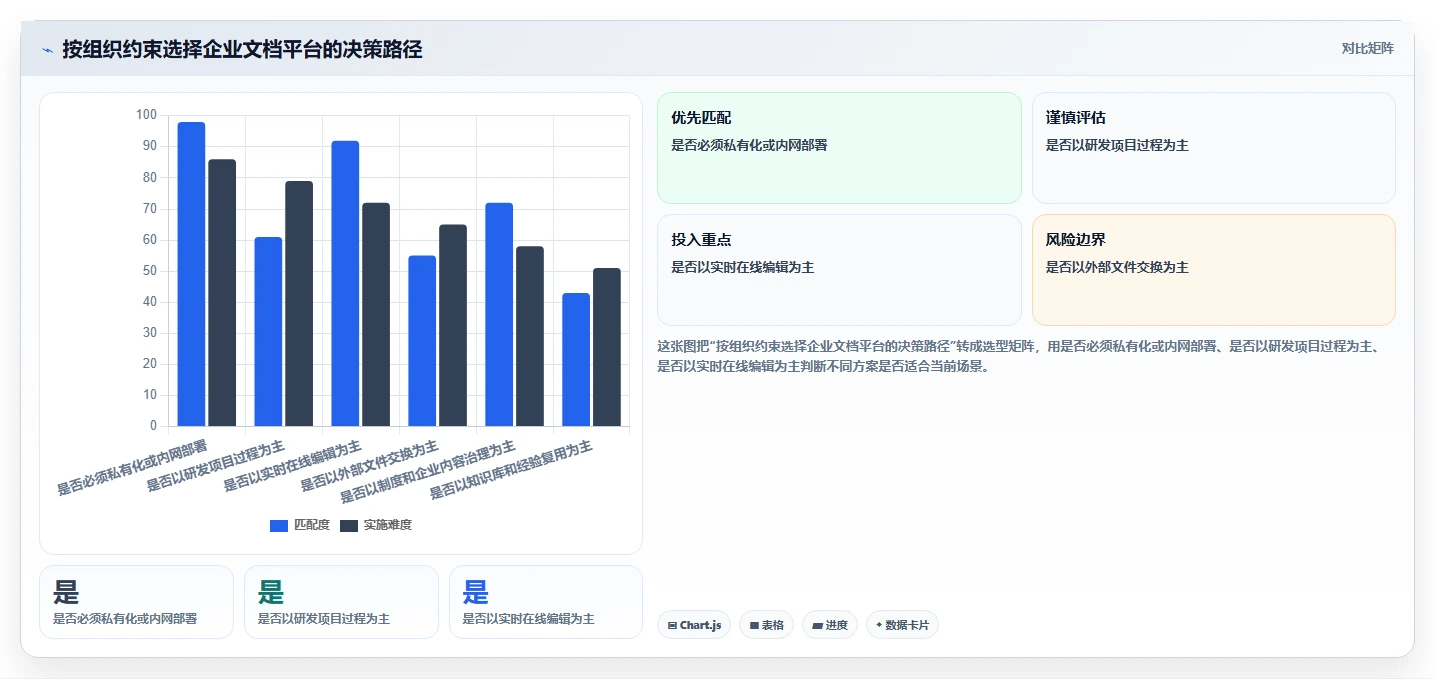Click the x-axis label 是否以实时在线编辑为主
This screenshot has height=679, width=1435.
pyautogui.click(x=292, y=465)
